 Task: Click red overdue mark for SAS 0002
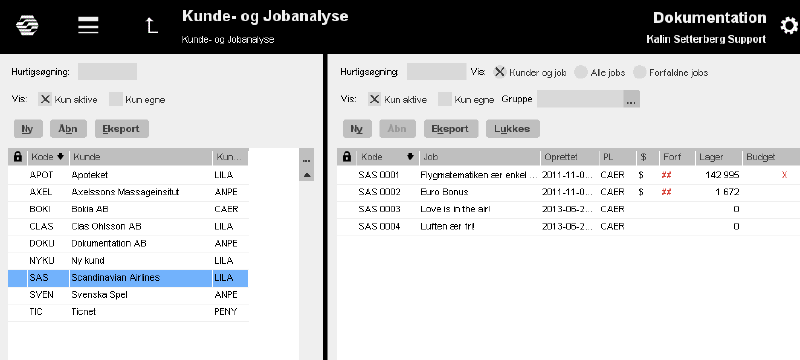click(666, 192)
